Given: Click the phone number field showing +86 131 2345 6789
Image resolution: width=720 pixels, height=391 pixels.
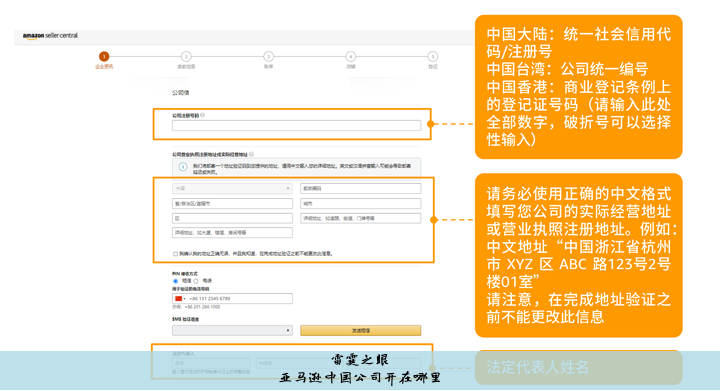Looking at the screenshot, I should [232, 299].
